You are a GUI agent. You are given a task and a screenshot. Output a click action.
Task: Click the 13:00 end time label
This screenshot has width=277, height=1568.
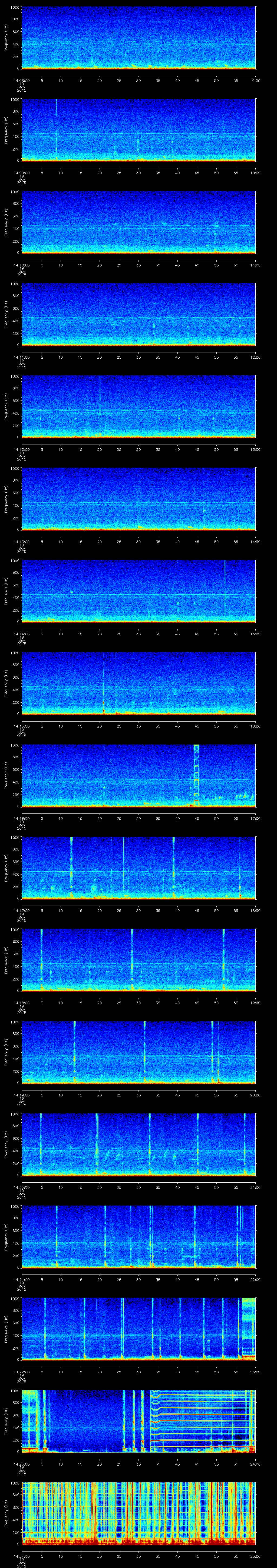(255, 449)
